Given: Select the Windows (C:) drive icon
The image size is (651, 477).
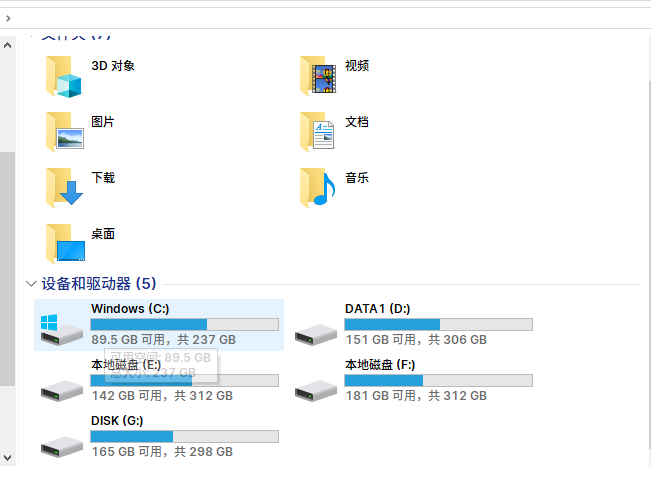Looking at the screenshot, I should click(61, 330).
